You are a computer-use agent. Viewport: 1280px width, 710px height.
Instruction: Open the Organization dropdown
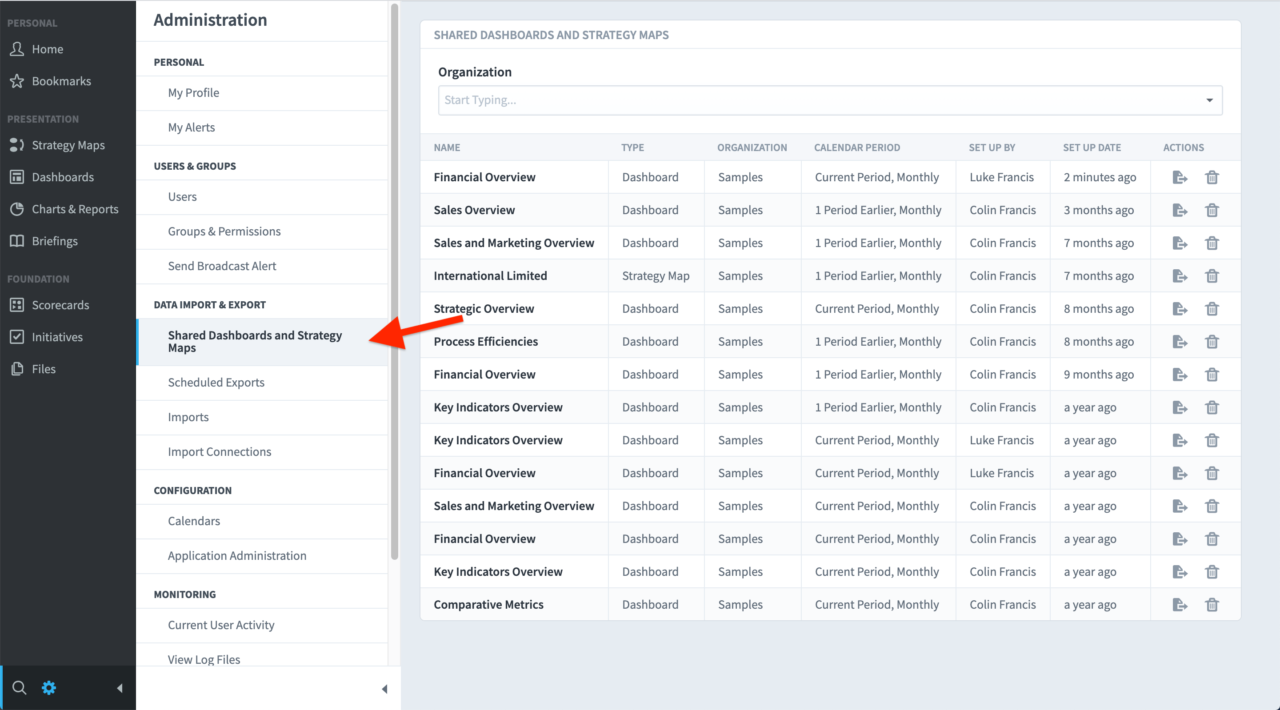point(1208,100)
